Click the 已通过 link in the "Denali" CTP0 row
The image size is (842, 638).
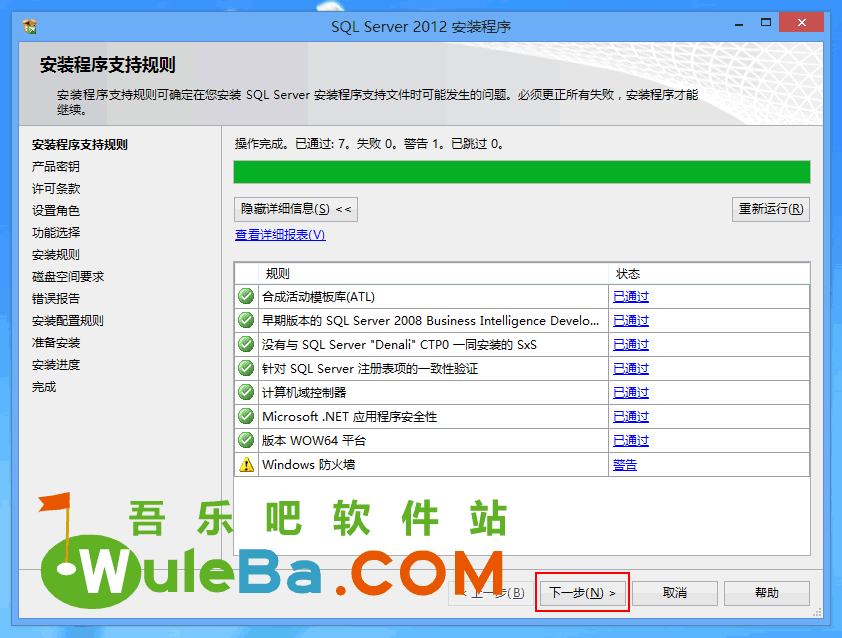[x=631, y=345]
